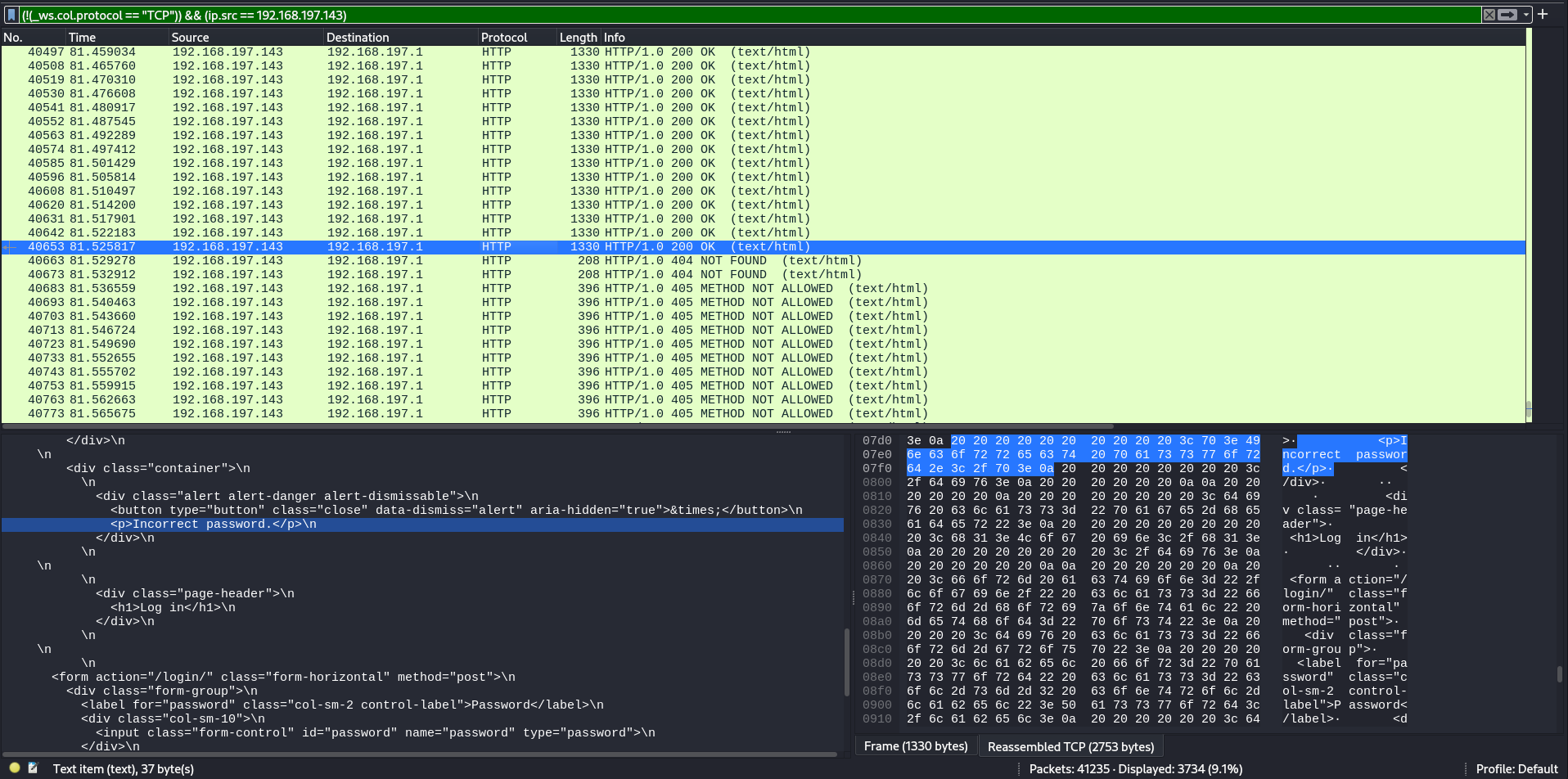The width and height of the screenshot is (1568, 779).
Task: Click the Profile: Default status entry
Action: pos(1516,768)
